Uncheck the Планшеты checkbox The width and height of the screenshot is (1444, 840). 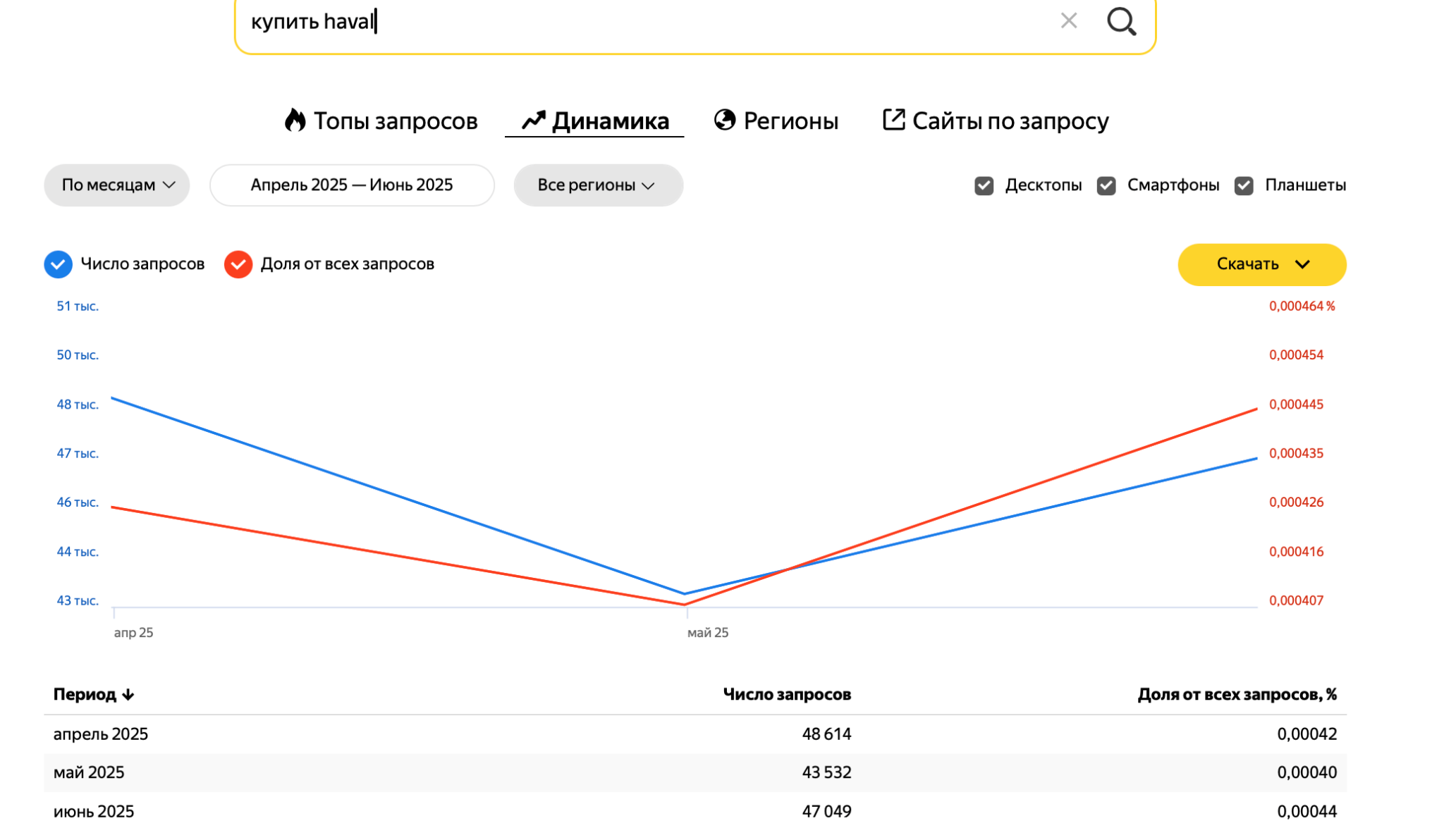click(x=1244, y=185)
